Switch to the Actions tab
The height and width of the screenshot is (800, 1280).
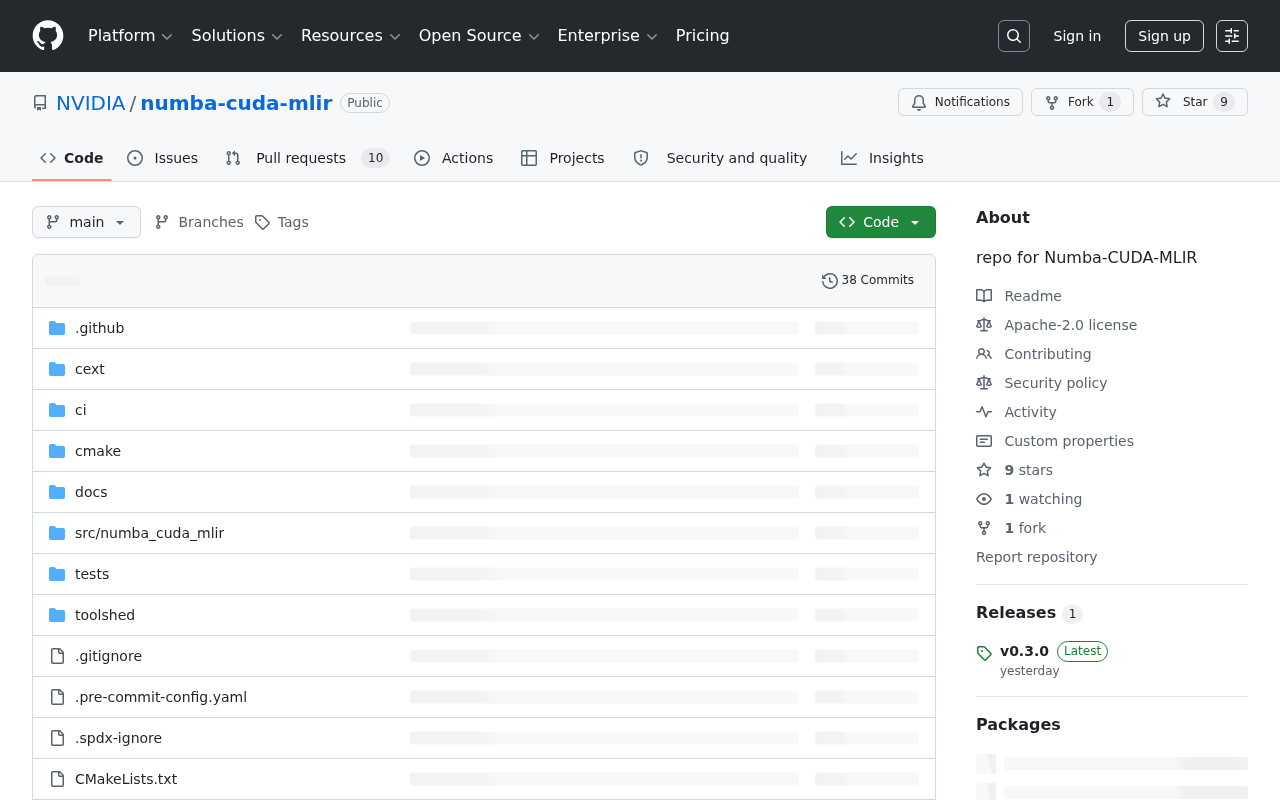pyautogui.click(x=454, y=158)
